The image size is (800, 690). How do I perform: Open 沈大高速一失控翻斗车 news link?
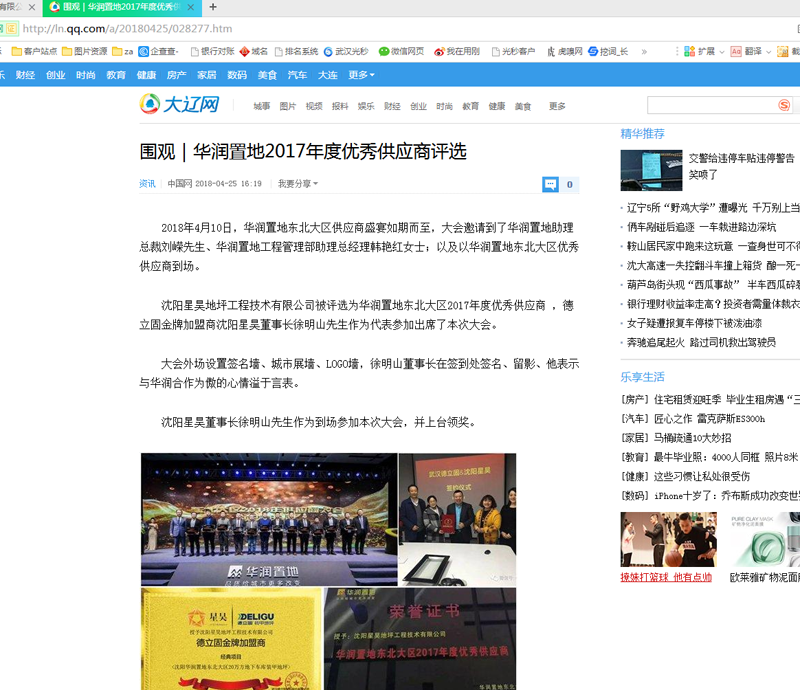713,265
